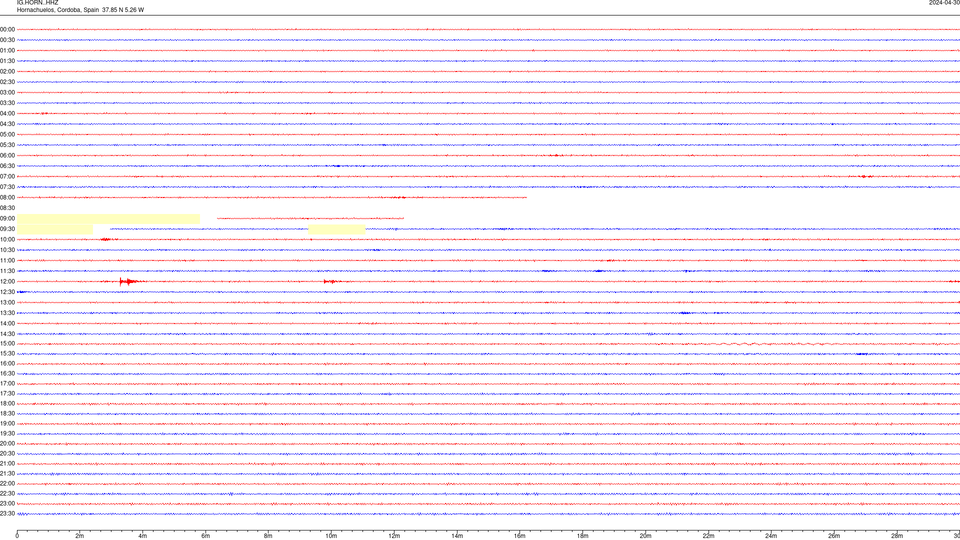
Task: Select the 08:30 row time label
Action: tap(7, 208)
